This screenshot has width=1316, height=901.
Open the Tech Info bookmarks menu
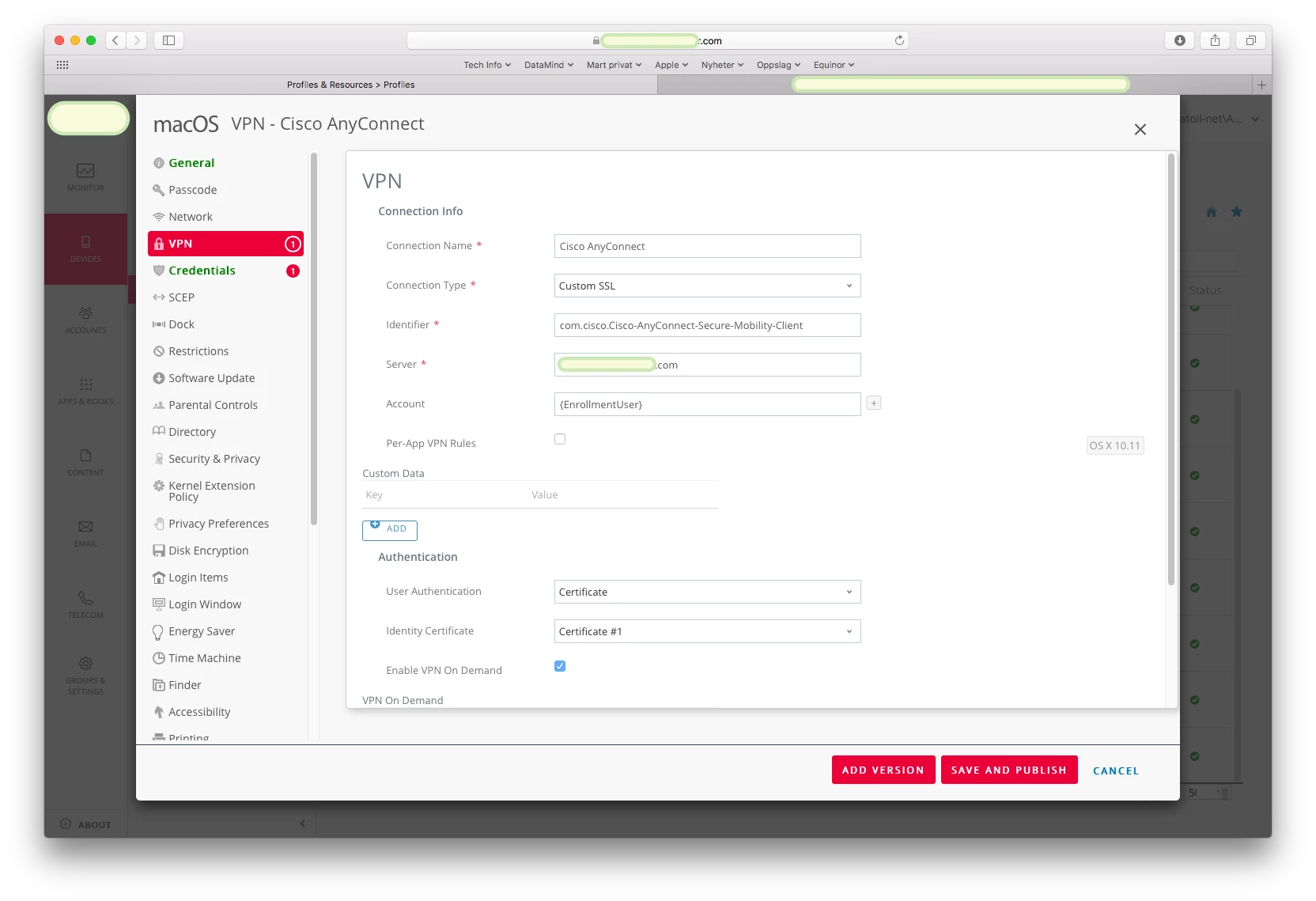click(x=487, y=65)
